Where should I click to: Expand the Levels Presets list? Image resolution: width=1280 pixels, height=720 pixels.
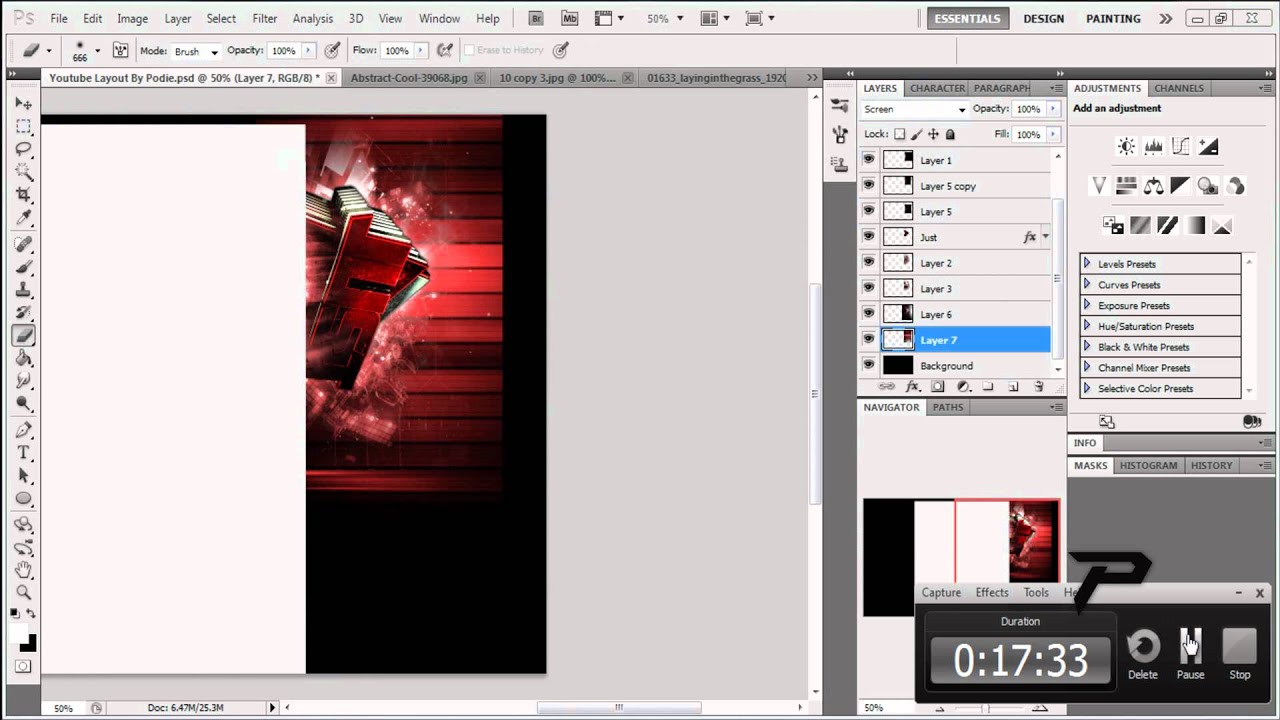click(1087, 264)
